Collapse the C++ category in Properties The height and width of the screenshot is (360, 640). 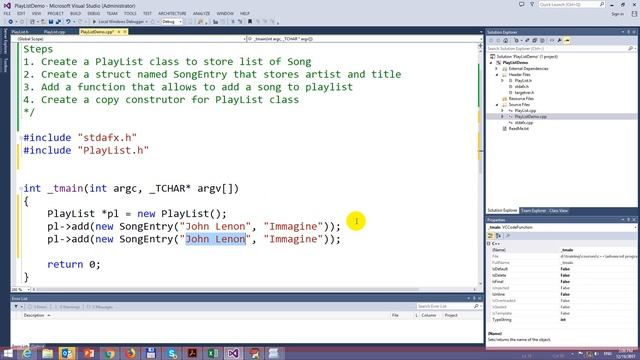point(489,244)
